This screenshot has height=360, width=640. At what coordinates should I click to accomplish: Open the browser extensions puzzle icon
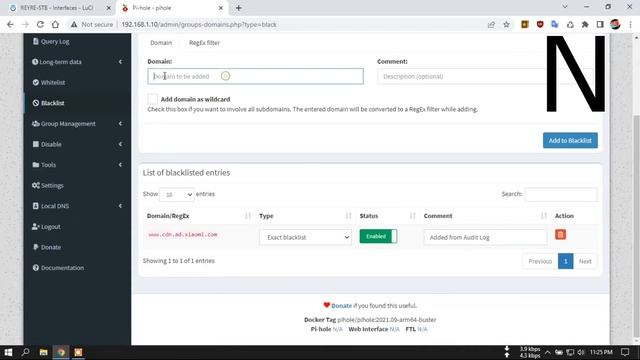click(585, 24)
